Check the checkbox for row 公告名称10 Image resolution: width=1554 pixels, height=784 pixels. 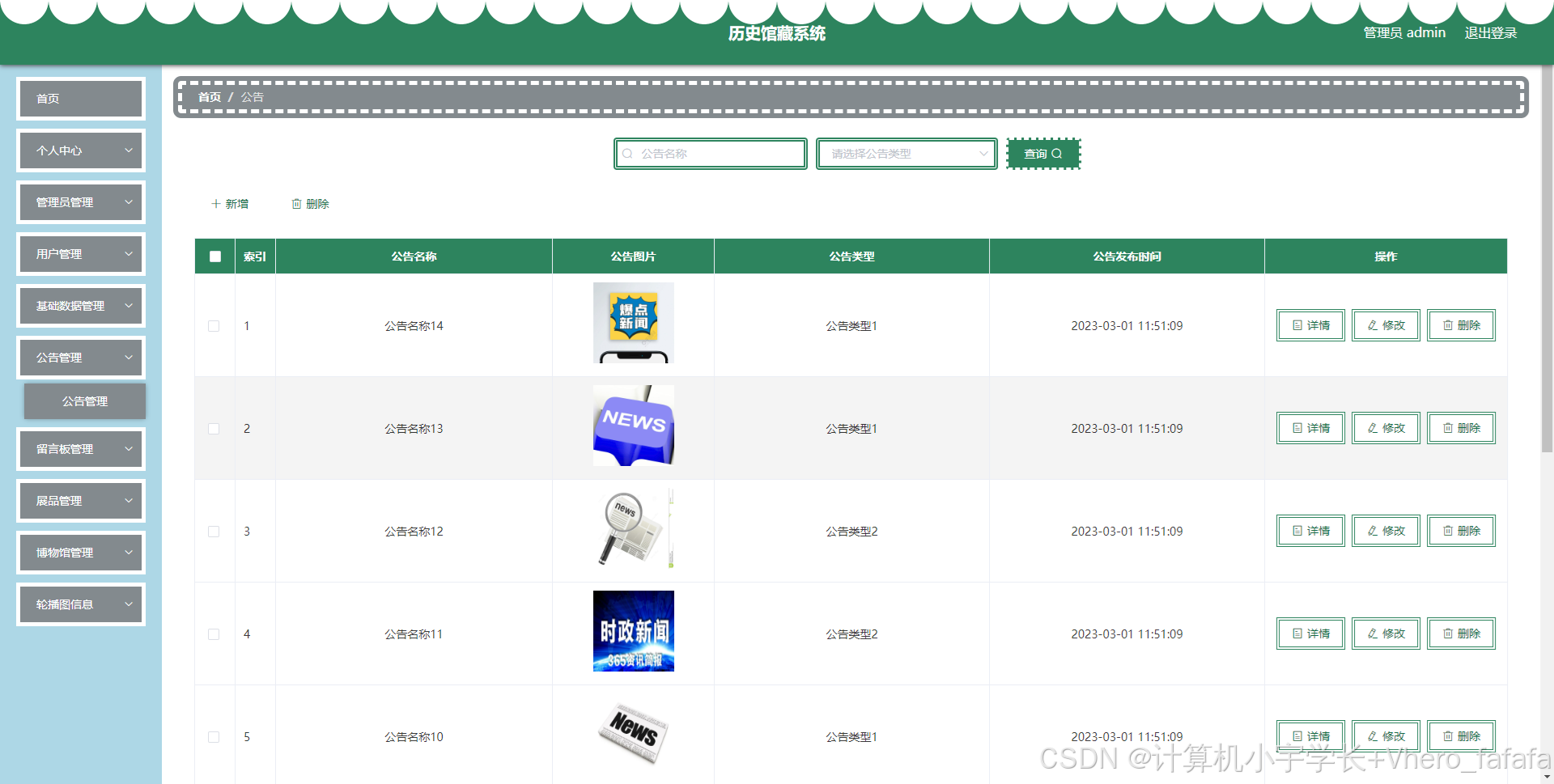214,737
